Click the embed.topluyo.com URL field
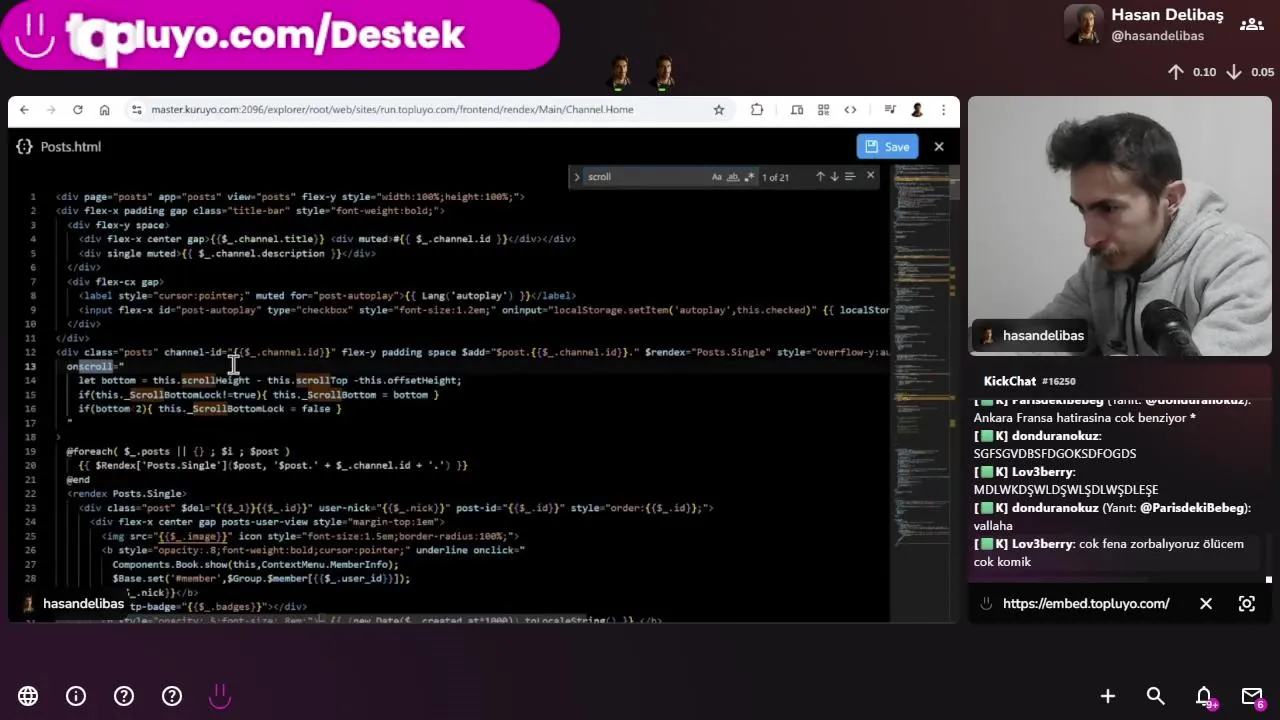 (x=1086, y=604)
